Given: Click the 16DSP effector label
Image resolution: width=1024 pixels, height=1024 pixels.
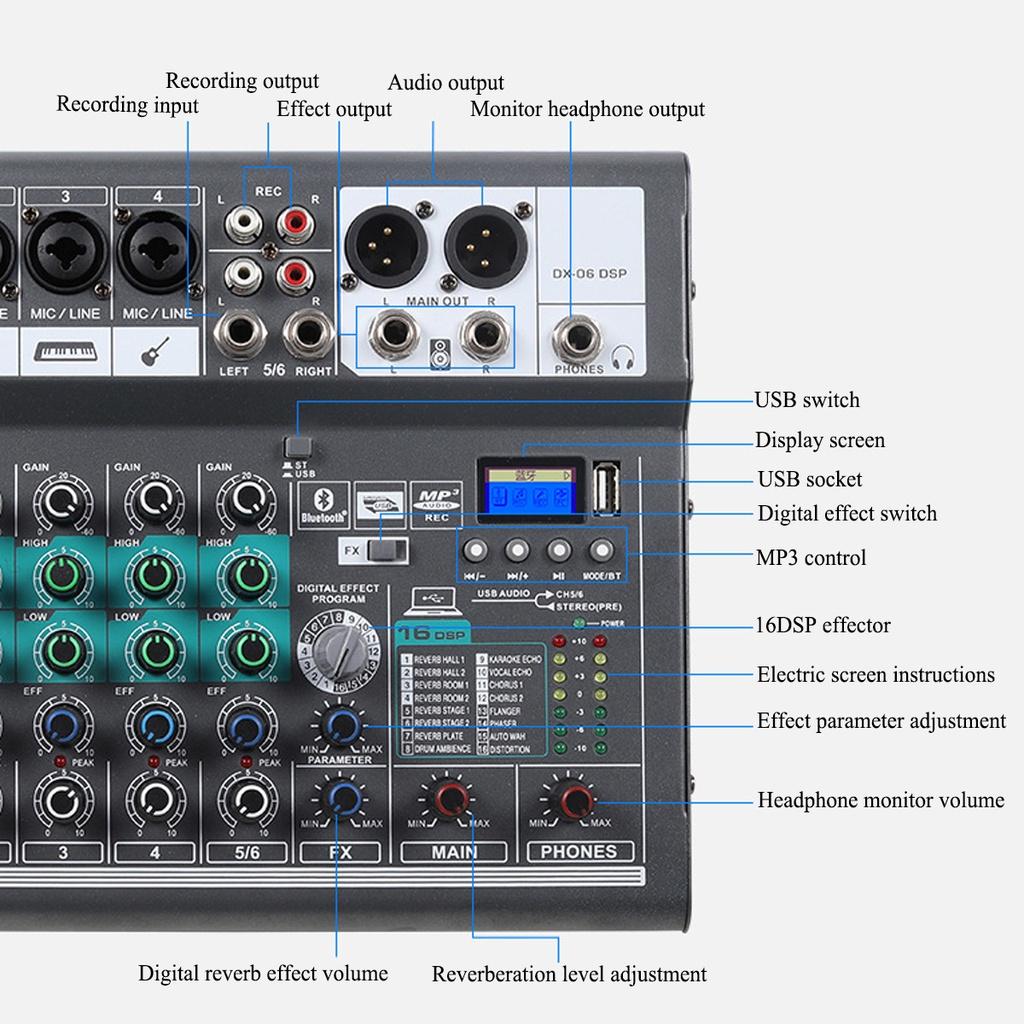Looking at the screenshot, I should 430,633.
